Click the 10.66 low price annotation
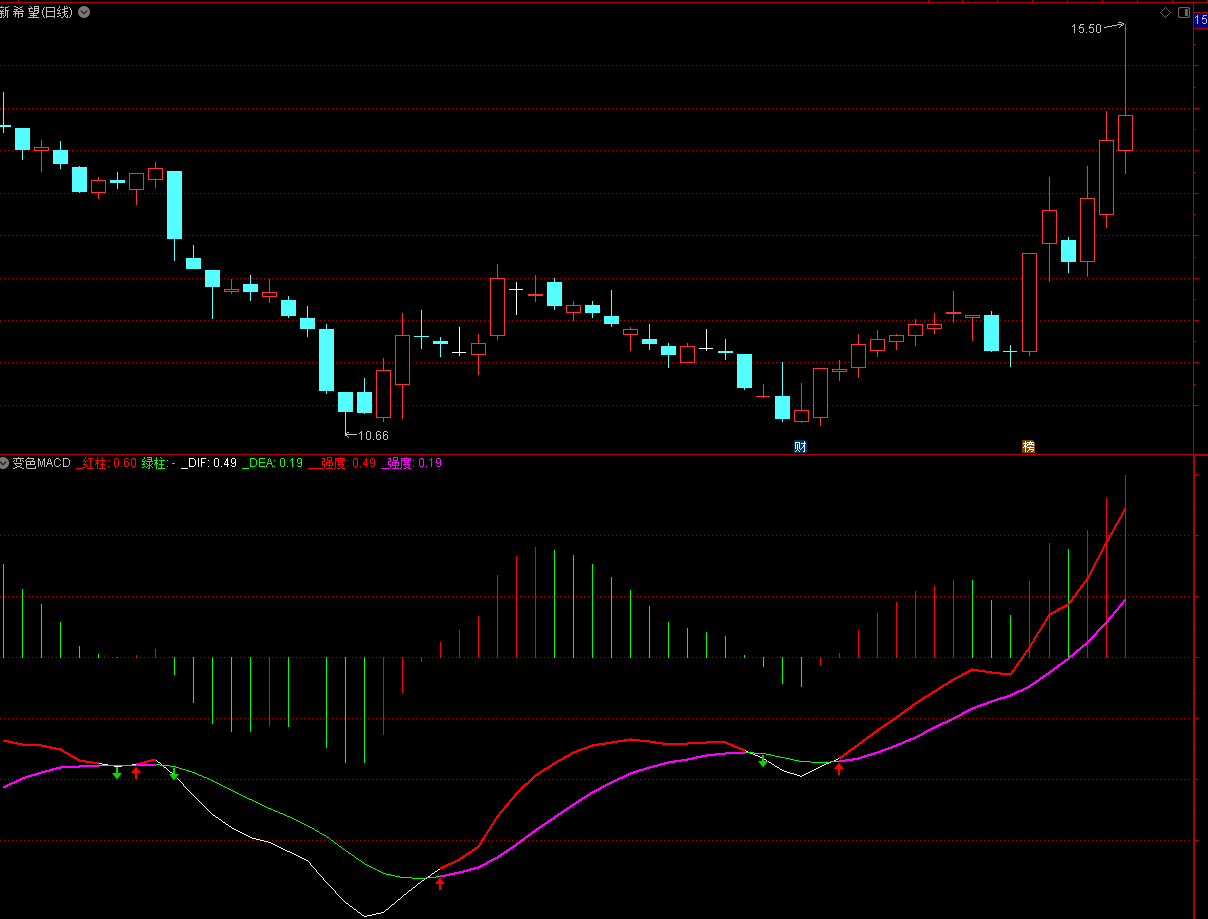1208x919 pixels. [374, 436]
